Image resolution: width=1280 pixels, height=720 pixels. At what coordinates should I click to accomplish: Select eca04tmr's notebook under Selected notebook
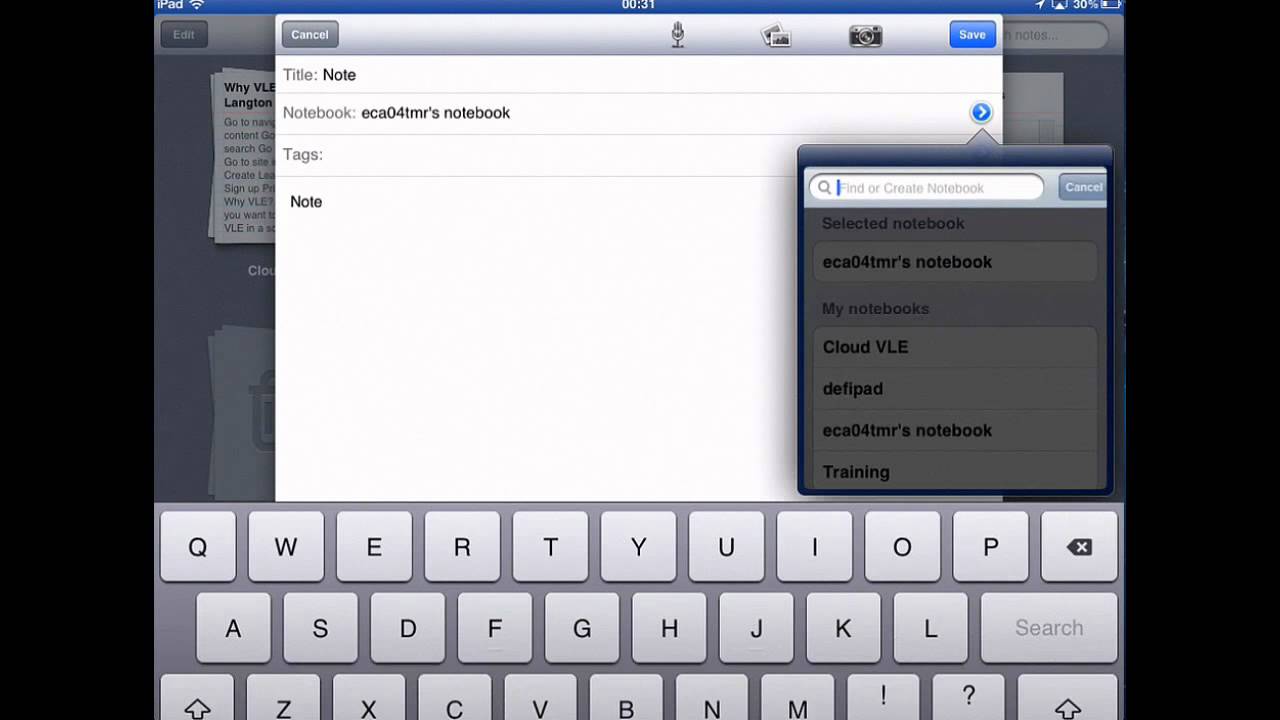954,262
